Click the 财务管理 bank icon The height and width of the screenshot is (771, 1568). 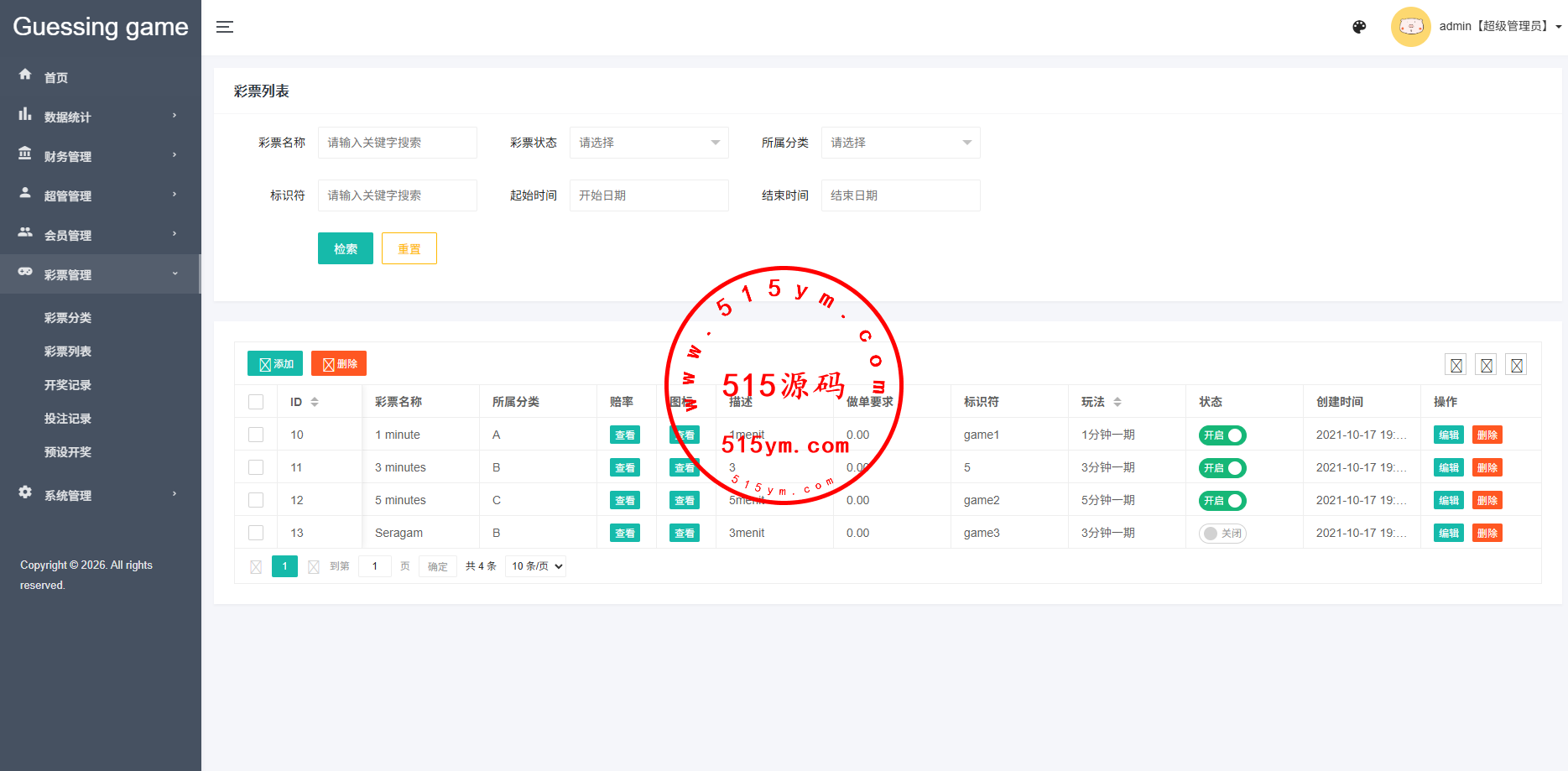(25, 154)
